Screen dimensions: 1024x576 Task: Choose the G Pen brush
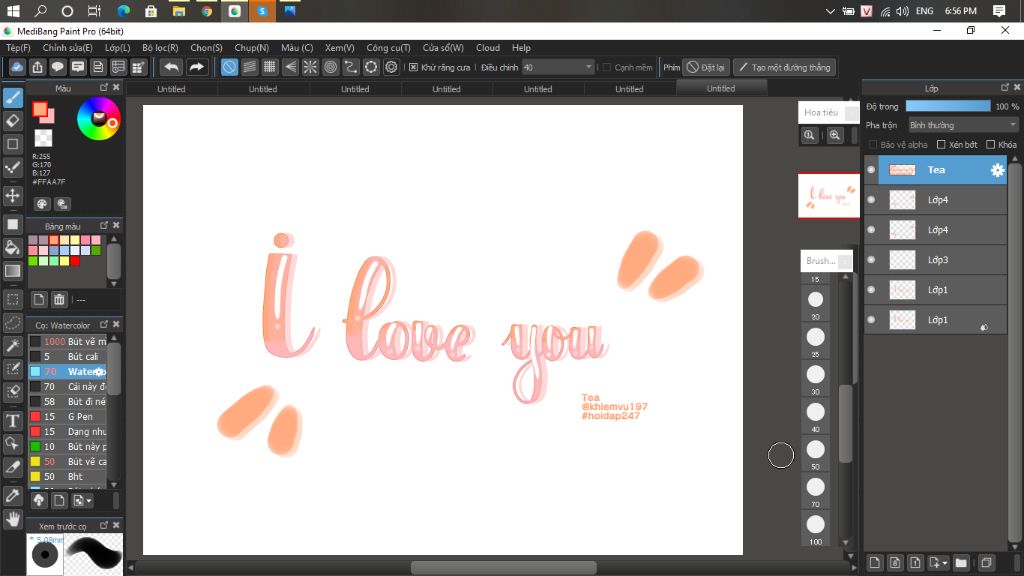click(x=67, y=417)
